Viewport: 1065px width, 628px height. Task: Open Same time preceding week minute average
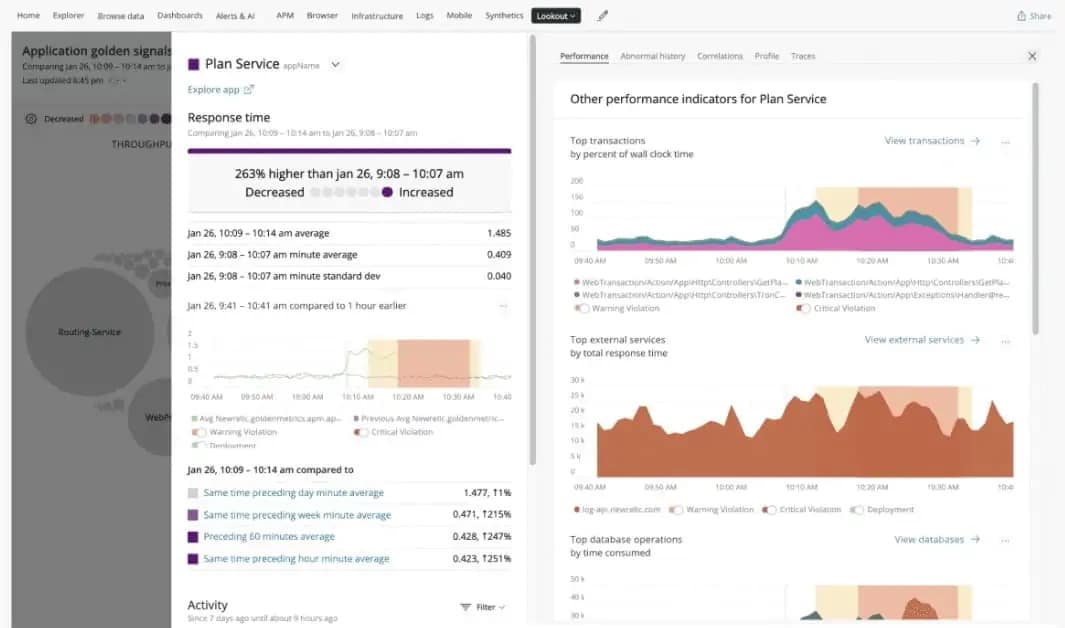pos(297,515)
